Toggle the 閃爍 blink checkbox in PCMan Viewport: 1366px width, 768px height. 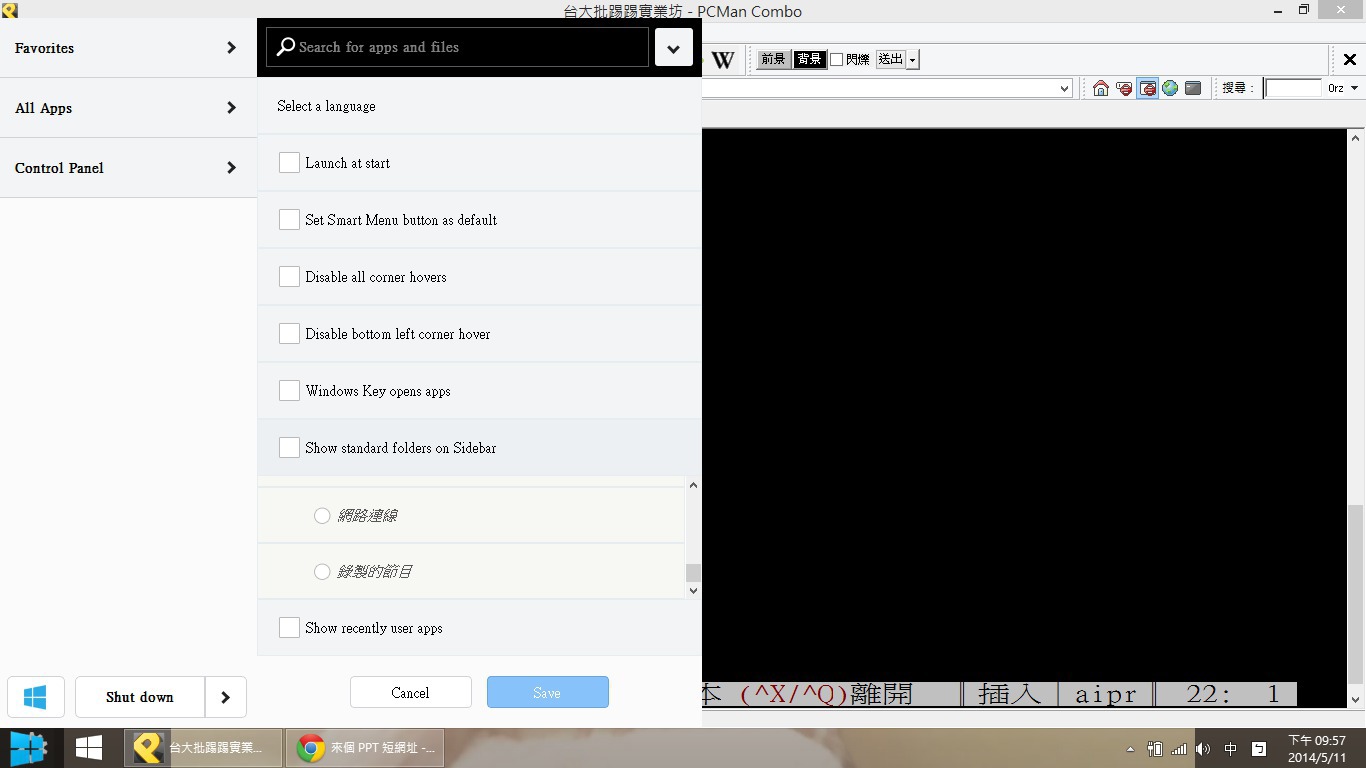click(x=837, y=59)
